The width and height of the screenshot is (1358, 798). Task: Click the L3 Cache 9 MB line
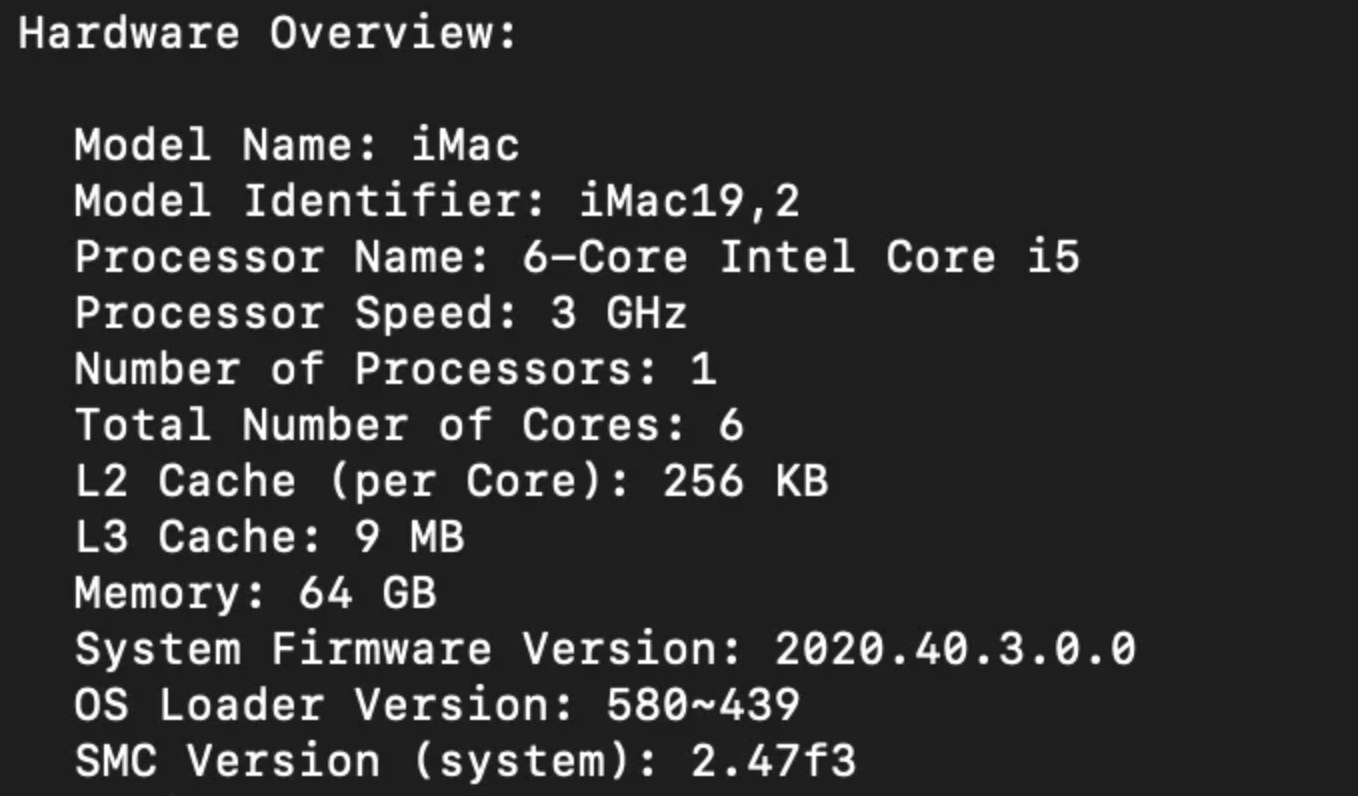coord(270,538)
